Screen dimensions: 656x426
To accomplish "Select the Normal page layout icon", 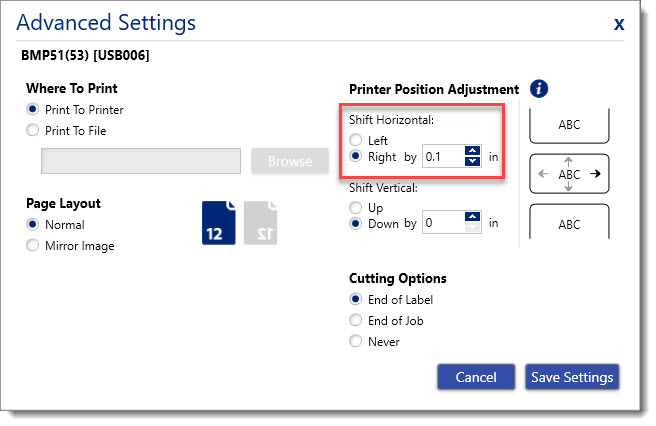I will 218,222.
